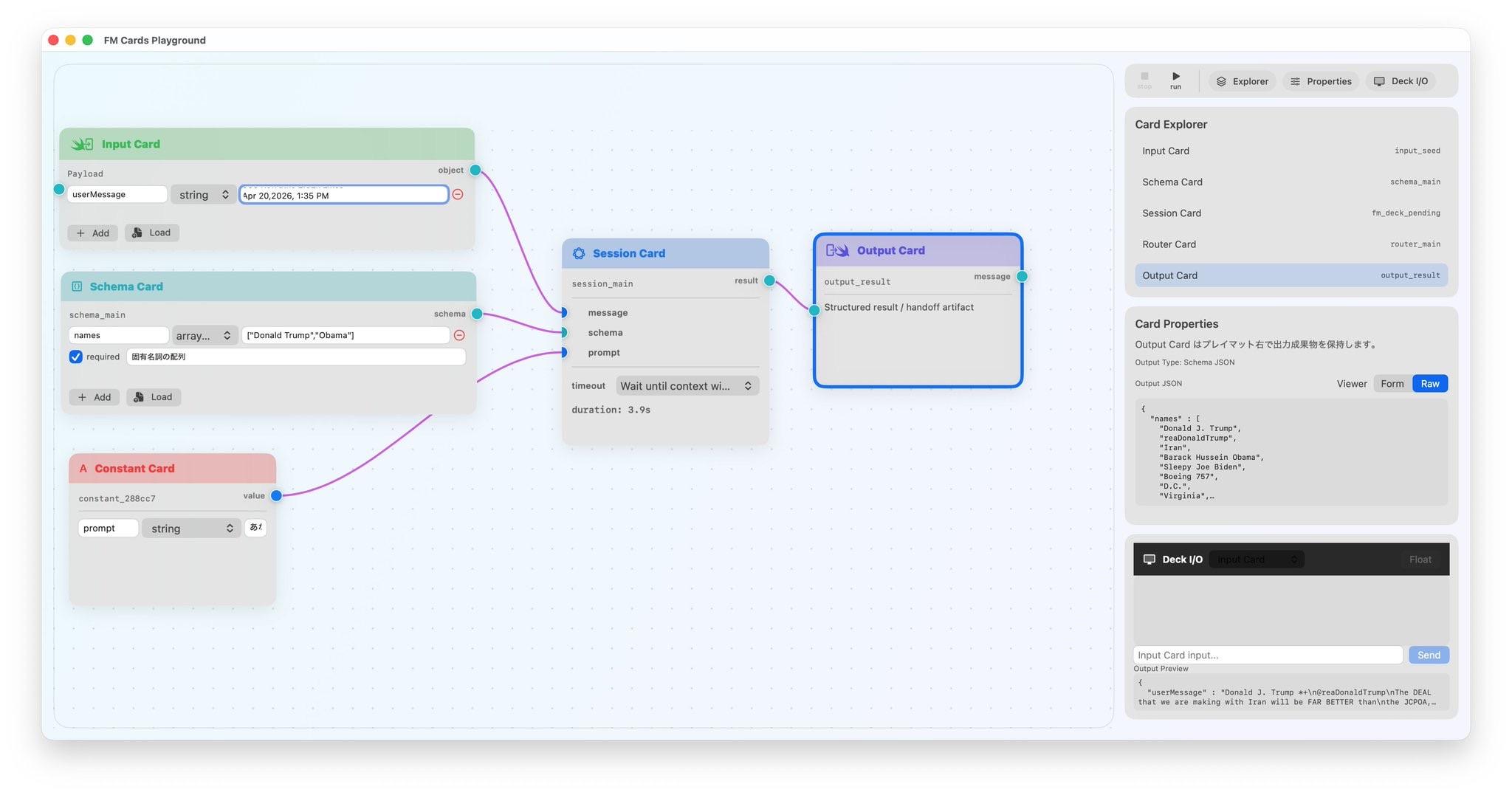
Task: Click the Schema Card header icon
Action: click(x=77, y=286)
